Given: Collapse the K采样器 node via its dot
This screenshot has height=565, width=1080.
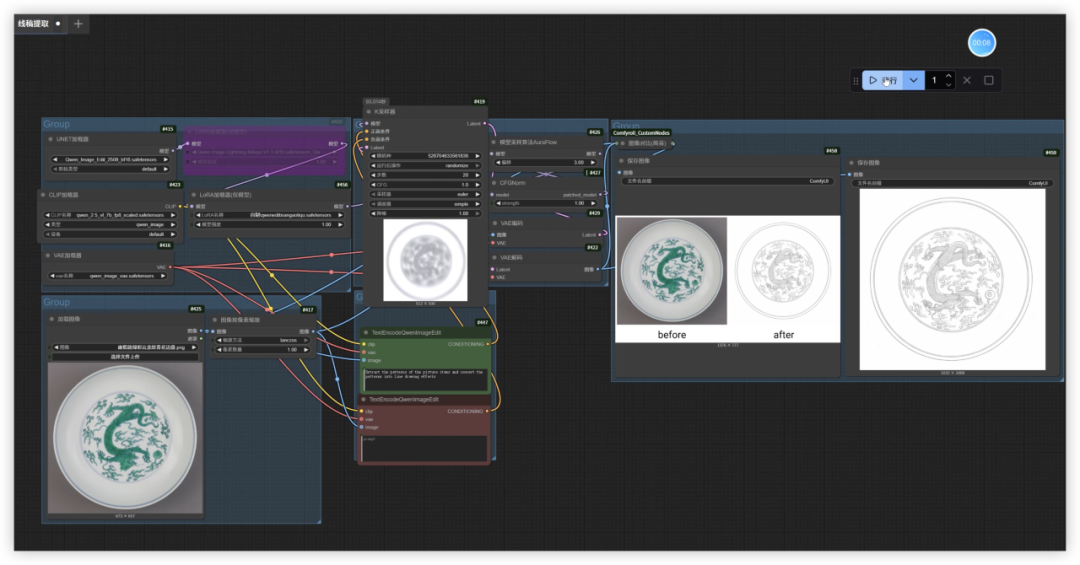Looking at the screenshot, I should point(371,111).
